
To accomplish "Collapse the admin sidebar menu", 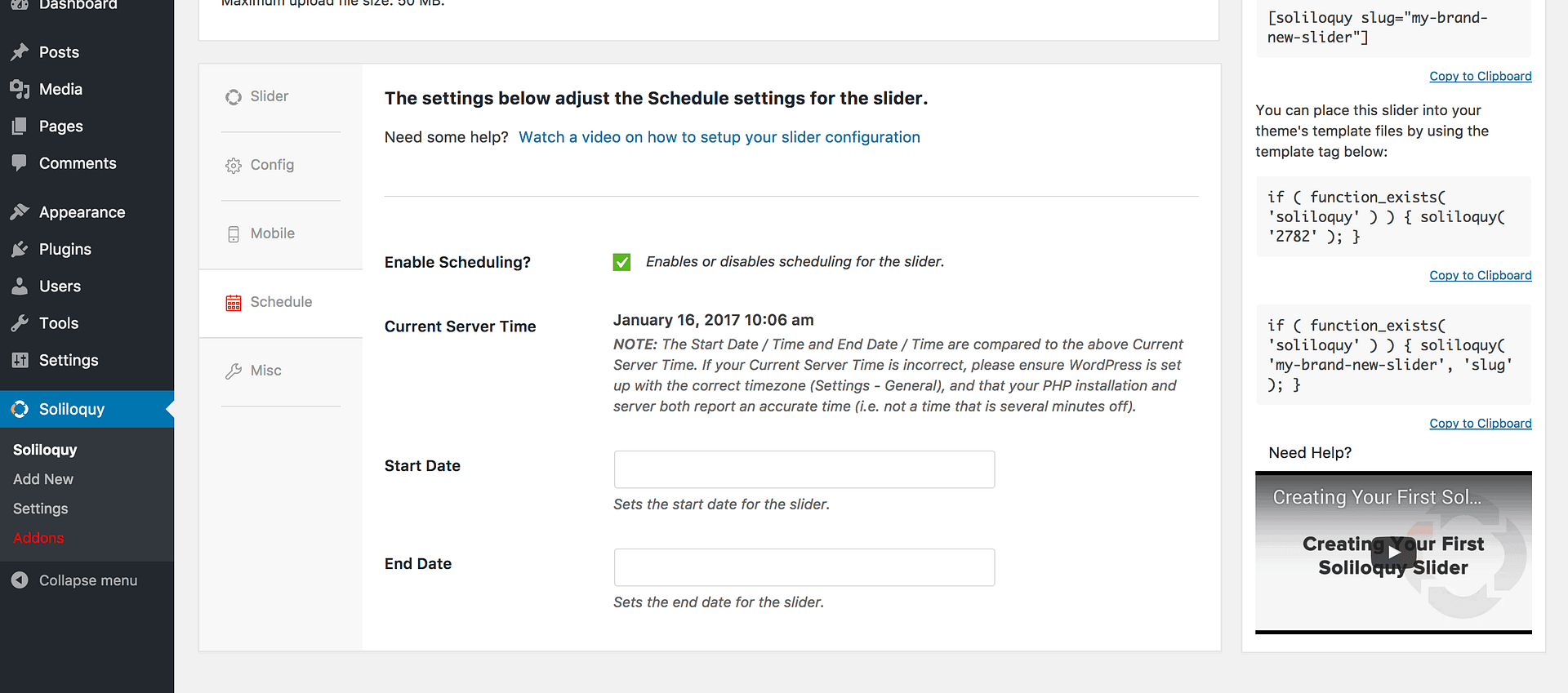I will (x=74, y=580).
